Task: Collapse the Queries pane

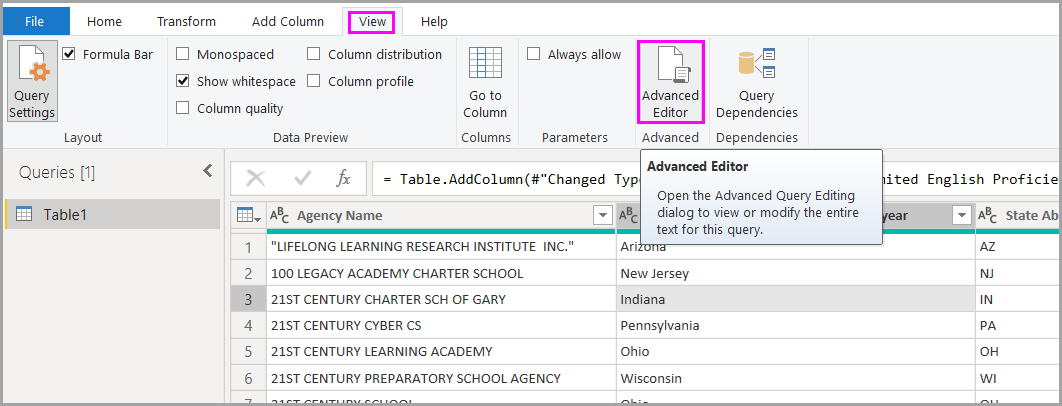Action: pyautogui.click(x=208, y=171)
